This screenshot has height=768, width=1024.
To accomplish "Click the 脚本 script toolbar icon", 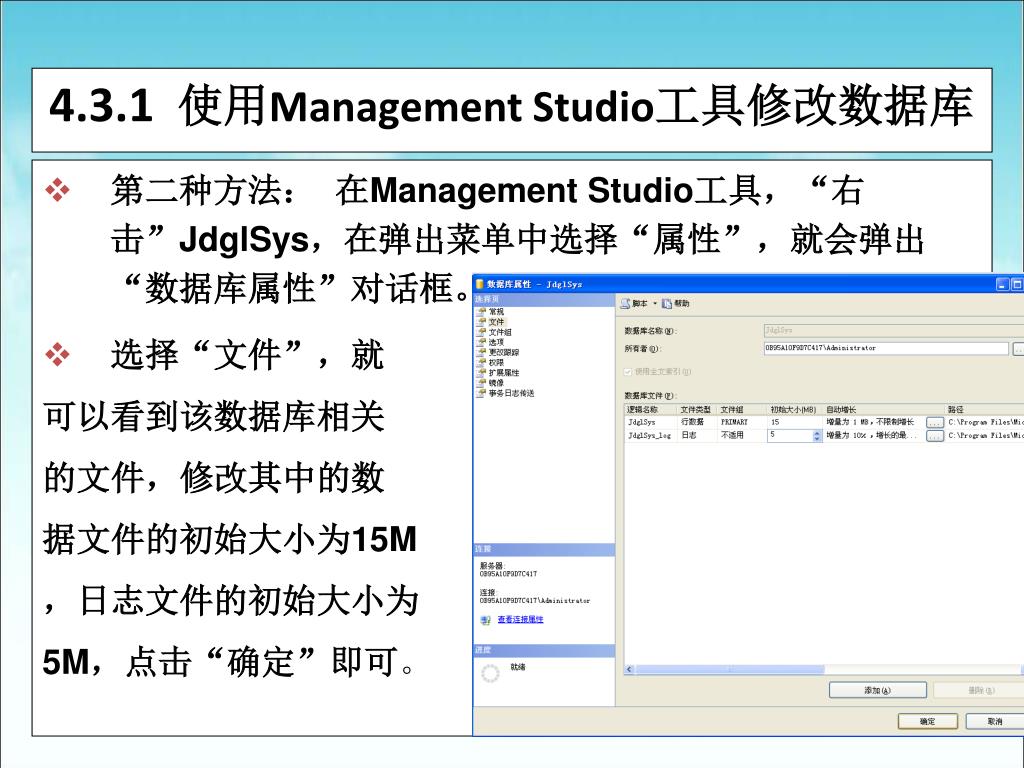I will coord(625,304).
